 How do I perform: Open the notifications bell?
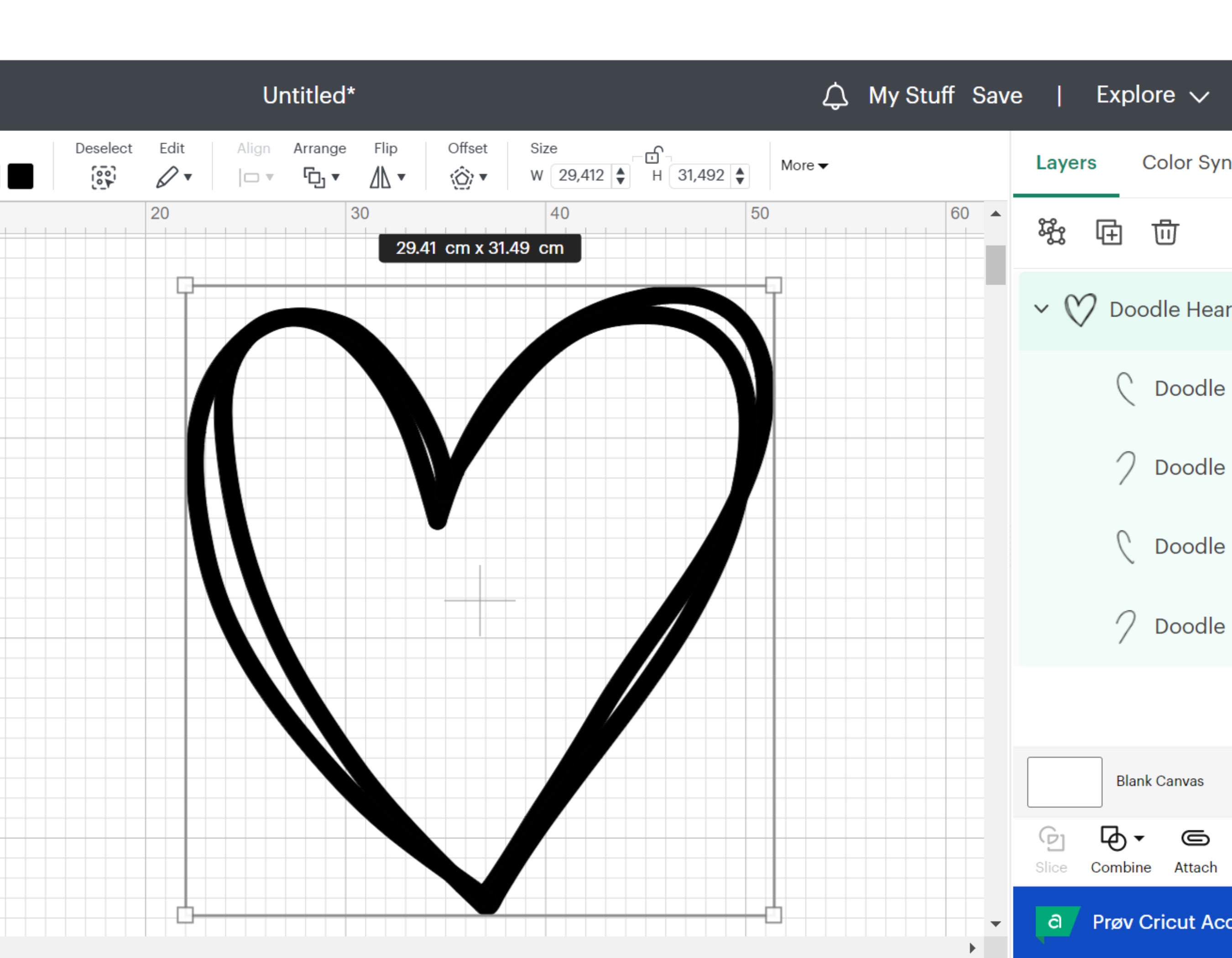(x=835, y=95)
